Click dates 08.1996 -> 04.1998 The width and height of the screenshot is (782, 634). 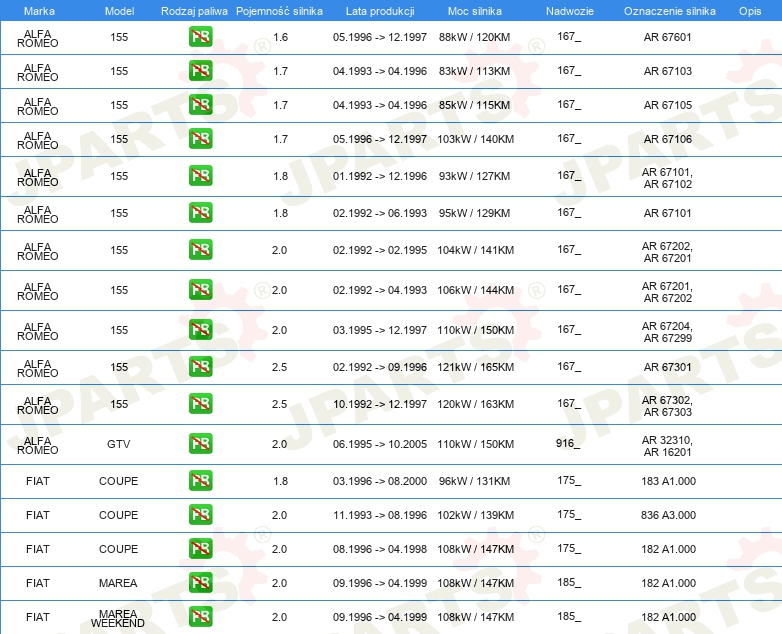pyautogui.click(x=380, y=549)
